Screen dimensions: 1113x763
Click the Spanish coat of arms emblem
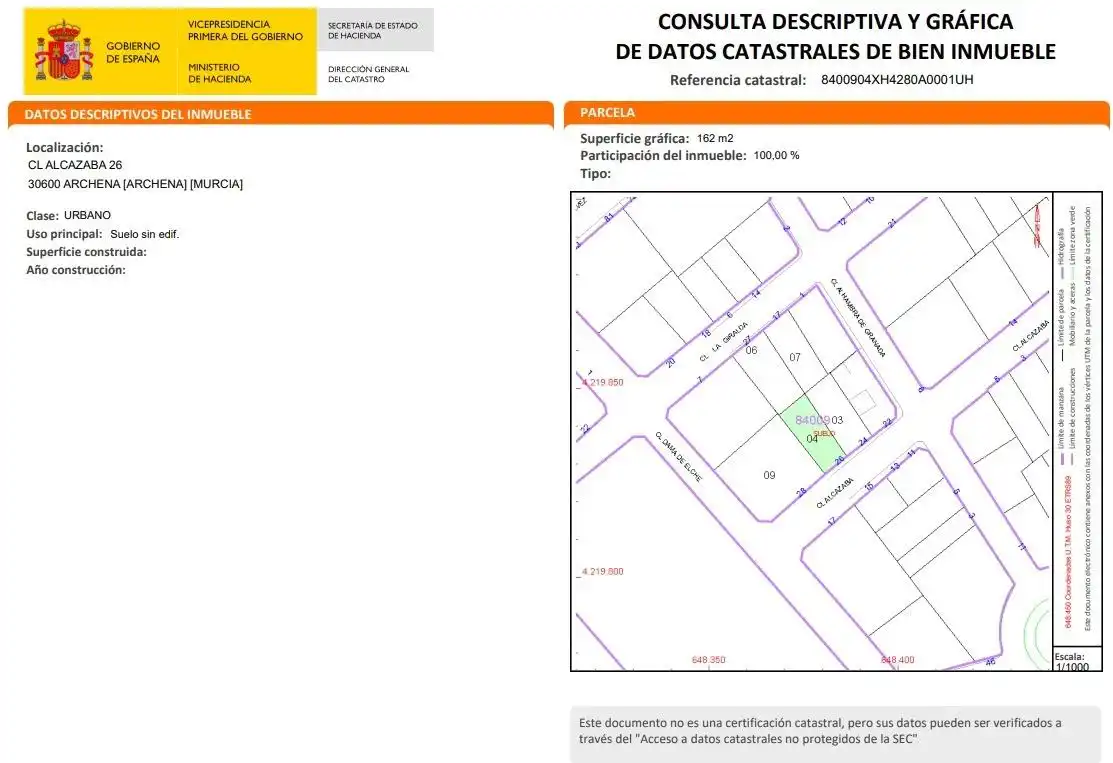click(x=64, y=51)
